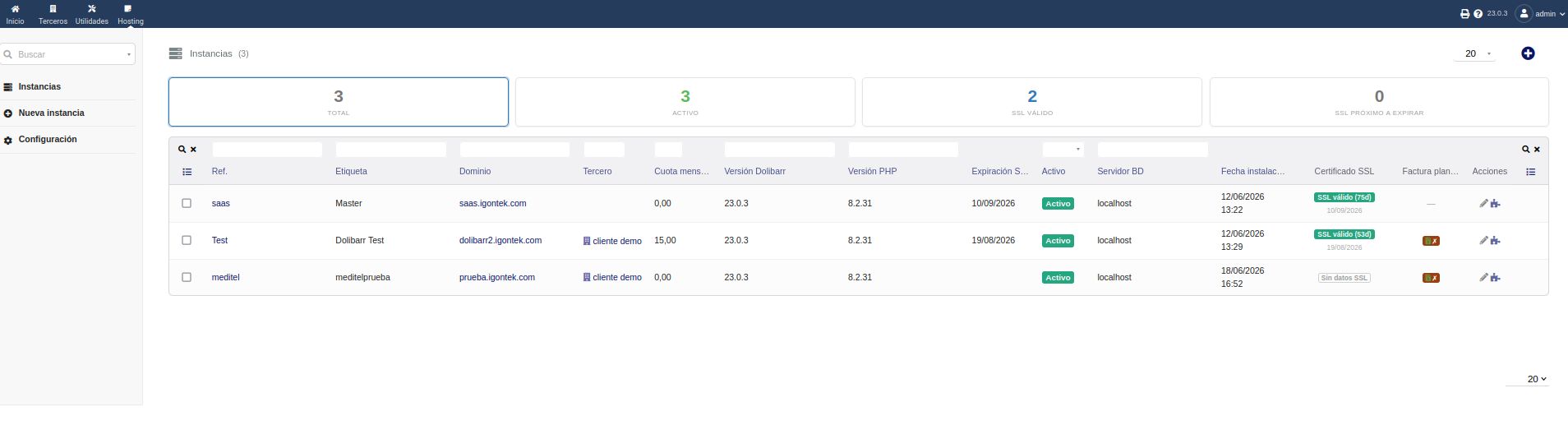Select Nueva instancia in sidebar

point(51,113)
